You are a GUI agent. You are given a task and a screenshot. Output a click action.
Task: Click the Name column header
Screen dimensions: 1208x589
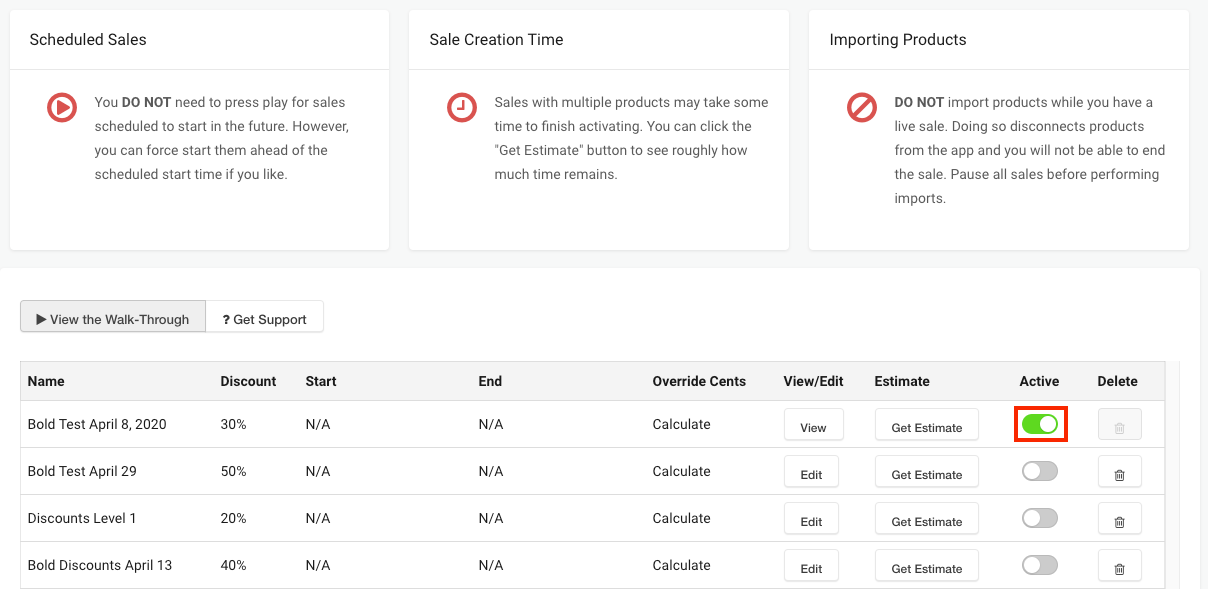coord(46,381)
